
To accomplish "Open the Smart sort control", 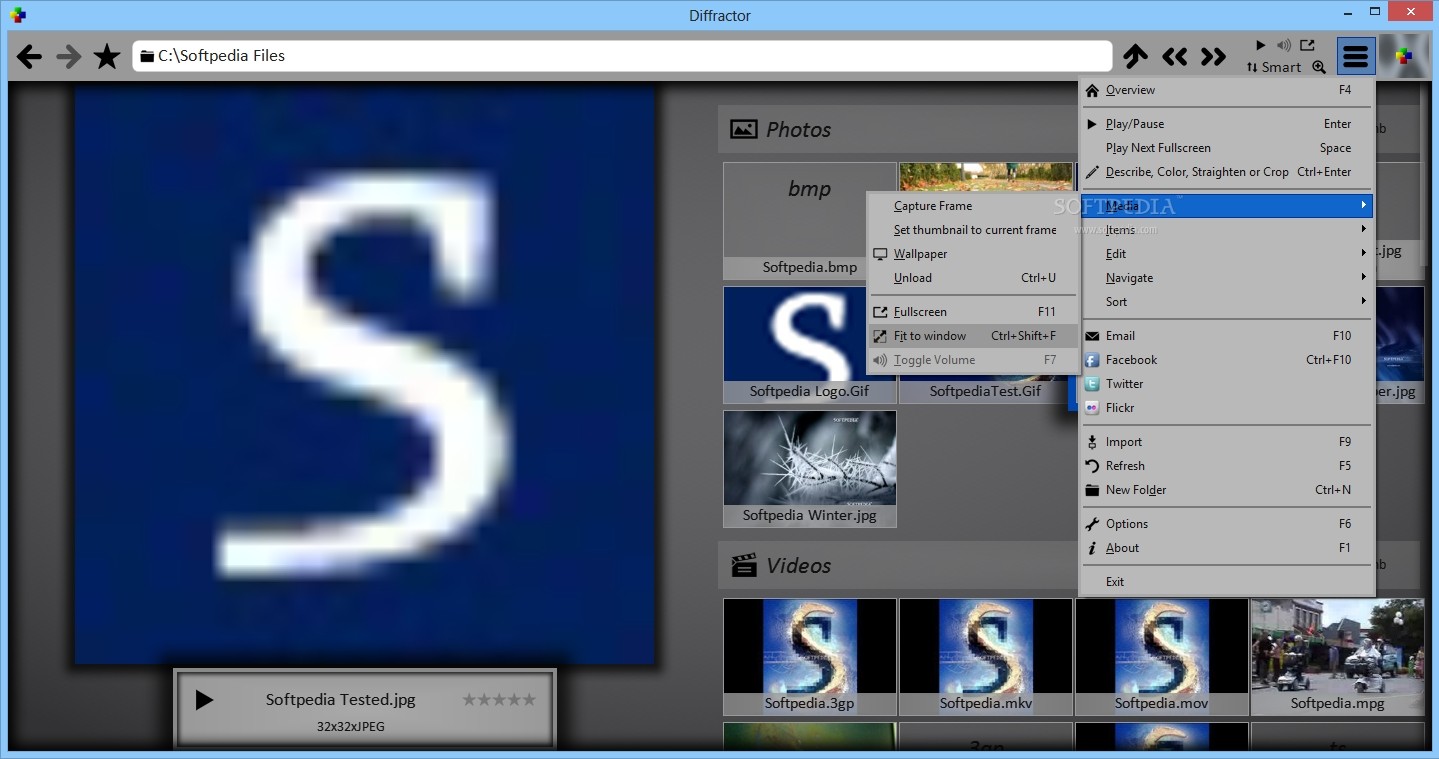I will pyautogui.click(x=1274, y=67).
